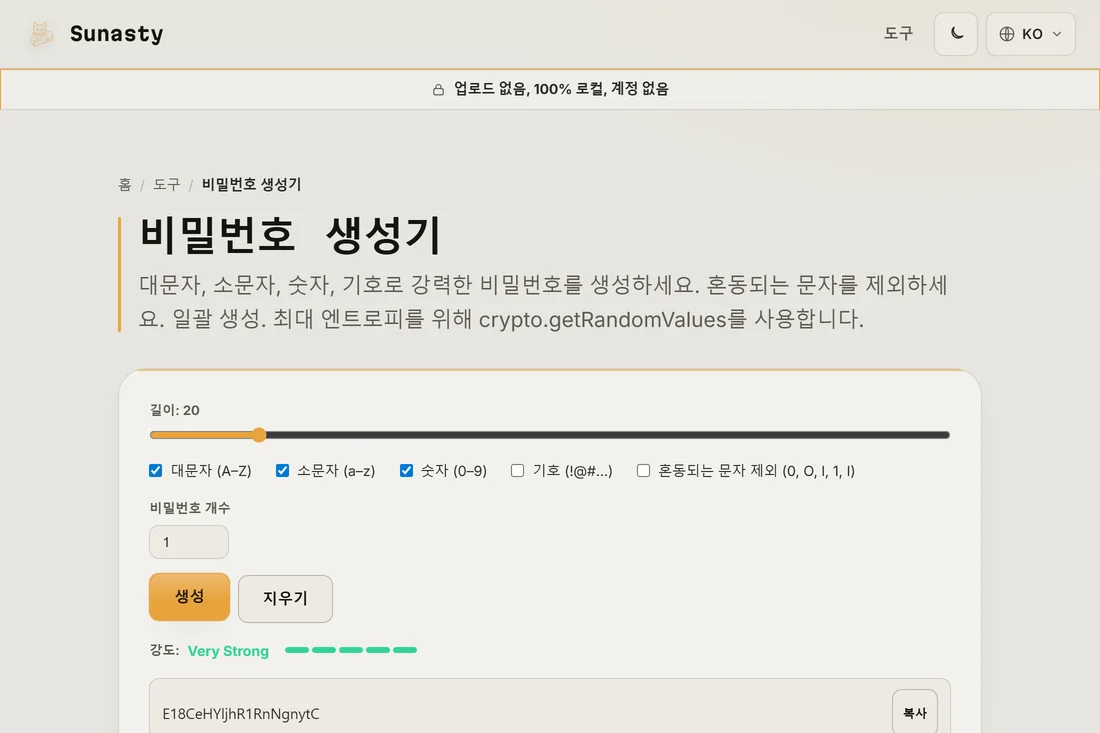Enable 혼동되는 문자 제외 checkbox
The width and height of the screenshot is (1100, 733).
coord(643,471)
